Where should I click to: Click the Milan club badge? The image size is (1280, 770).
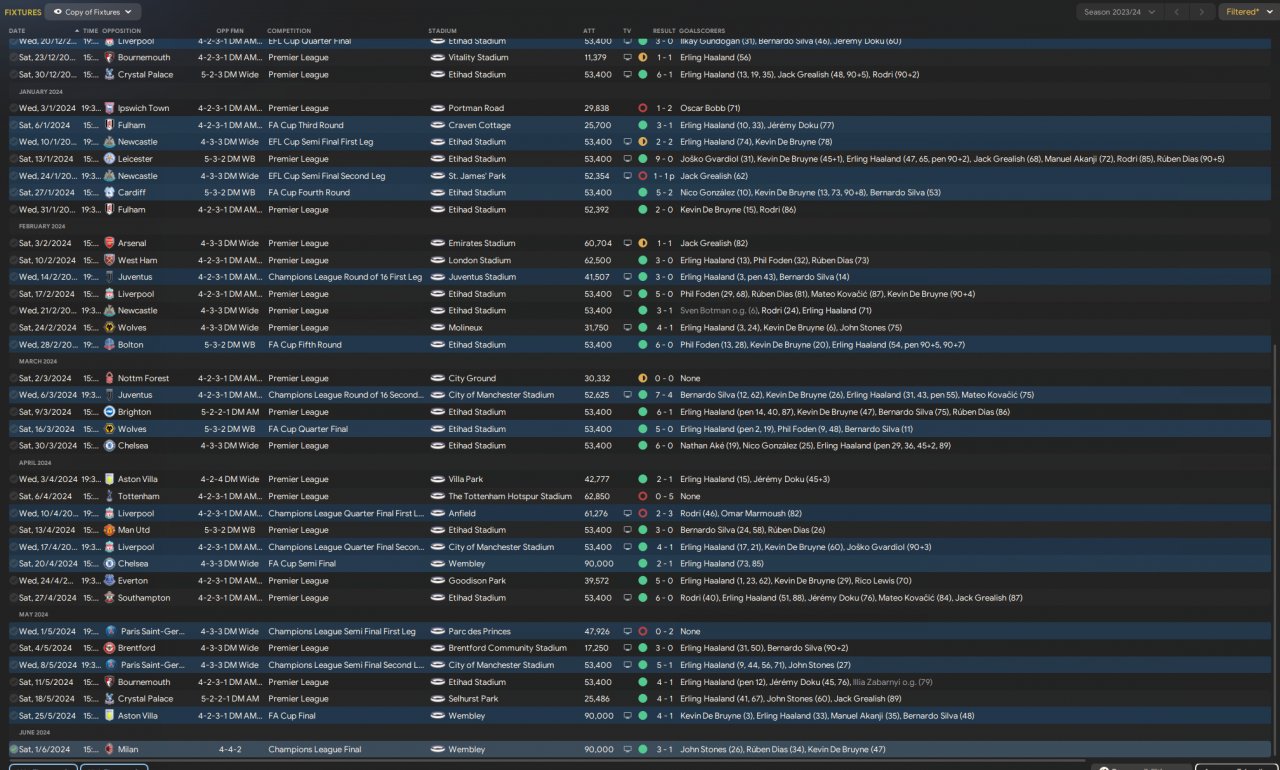(110, 749)
